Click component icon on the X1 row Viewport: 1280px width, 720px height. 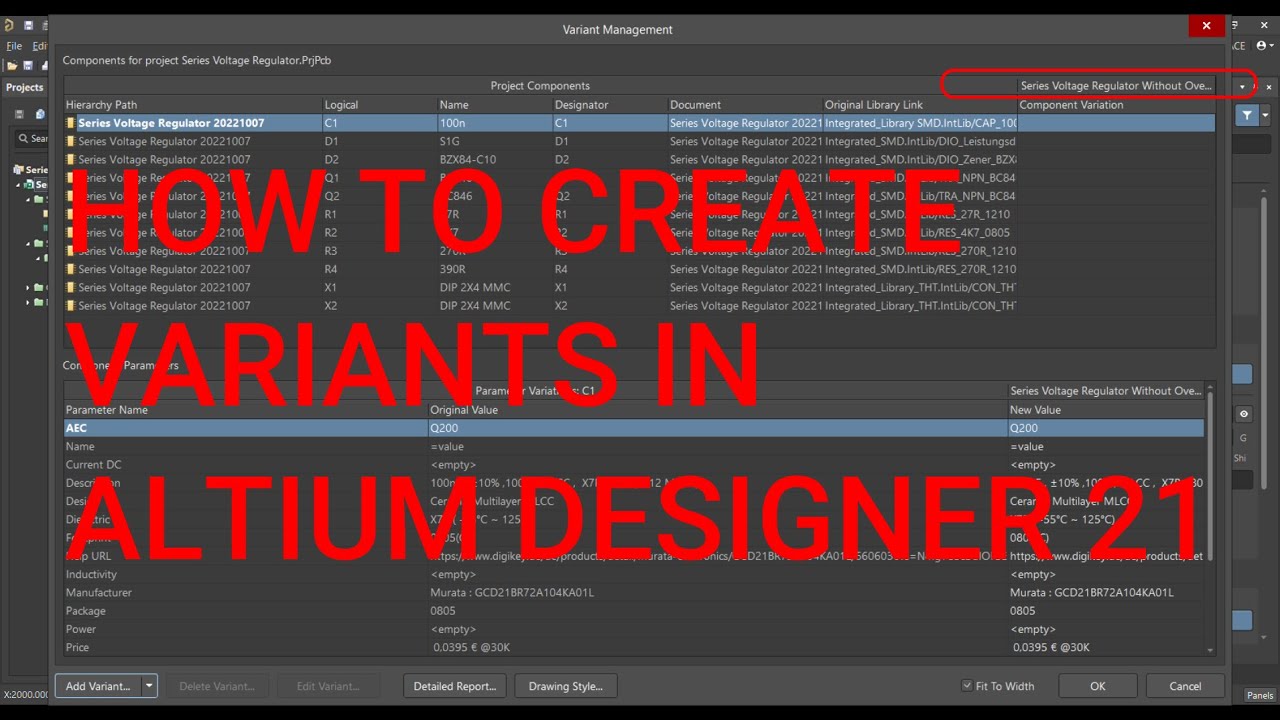[x=71, y=287]
